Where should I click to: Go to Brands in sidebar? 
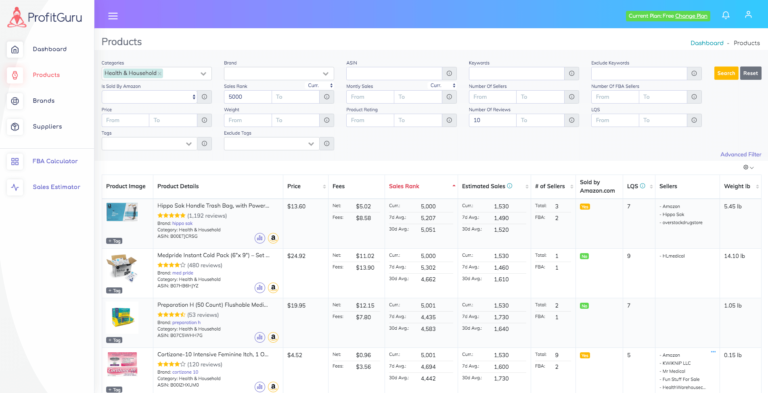pos(44,101)
